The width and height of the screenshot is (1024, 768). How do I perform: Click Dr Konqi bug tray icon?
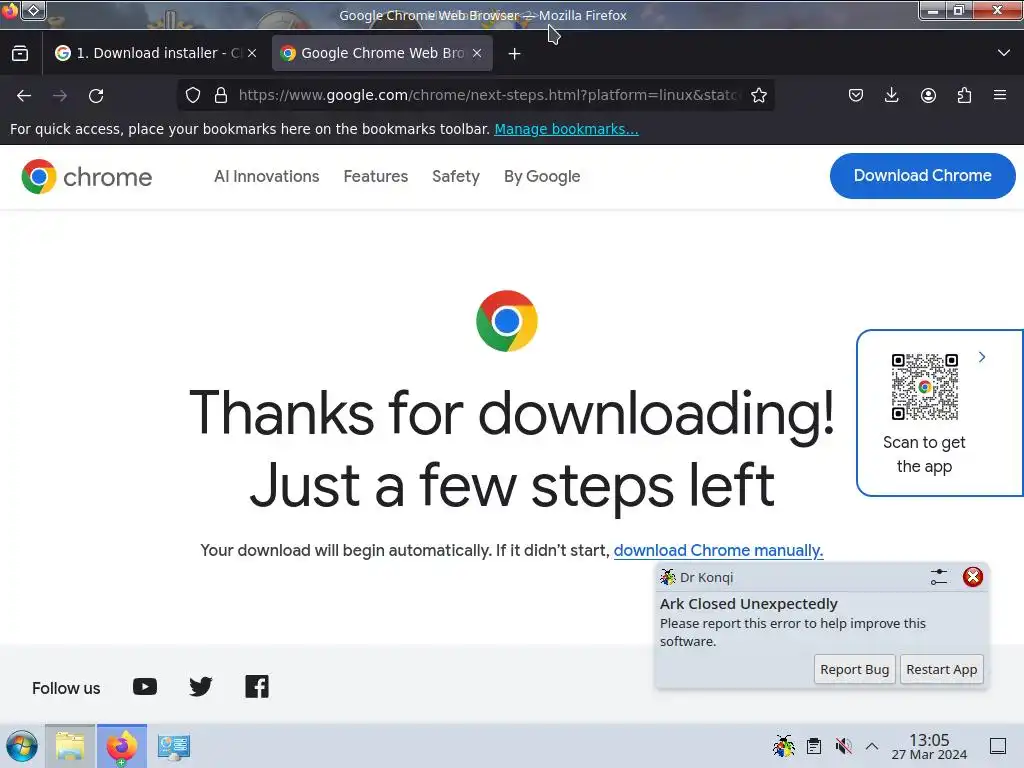pos(784,746)
